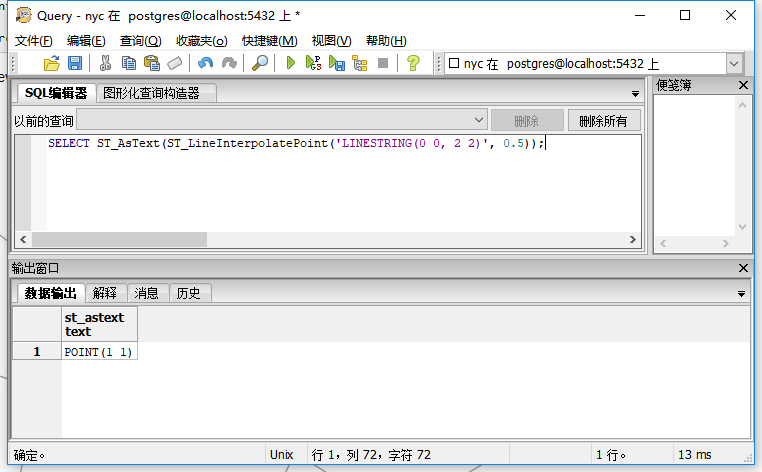Viewport: 762px width, 472px height.
Task: Open help with question mark icon
Action: pyautogui.click(x=413, y=63)
